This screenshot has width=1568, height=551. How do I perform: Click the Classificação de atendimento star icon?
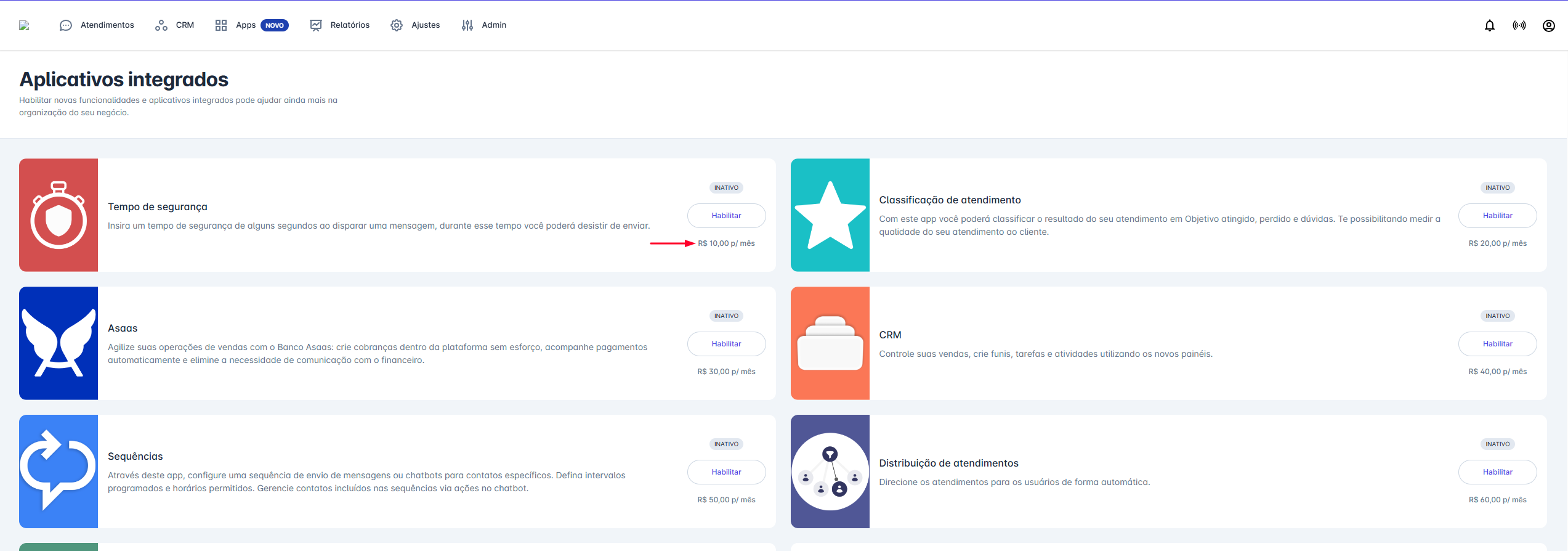pos(830,215)
